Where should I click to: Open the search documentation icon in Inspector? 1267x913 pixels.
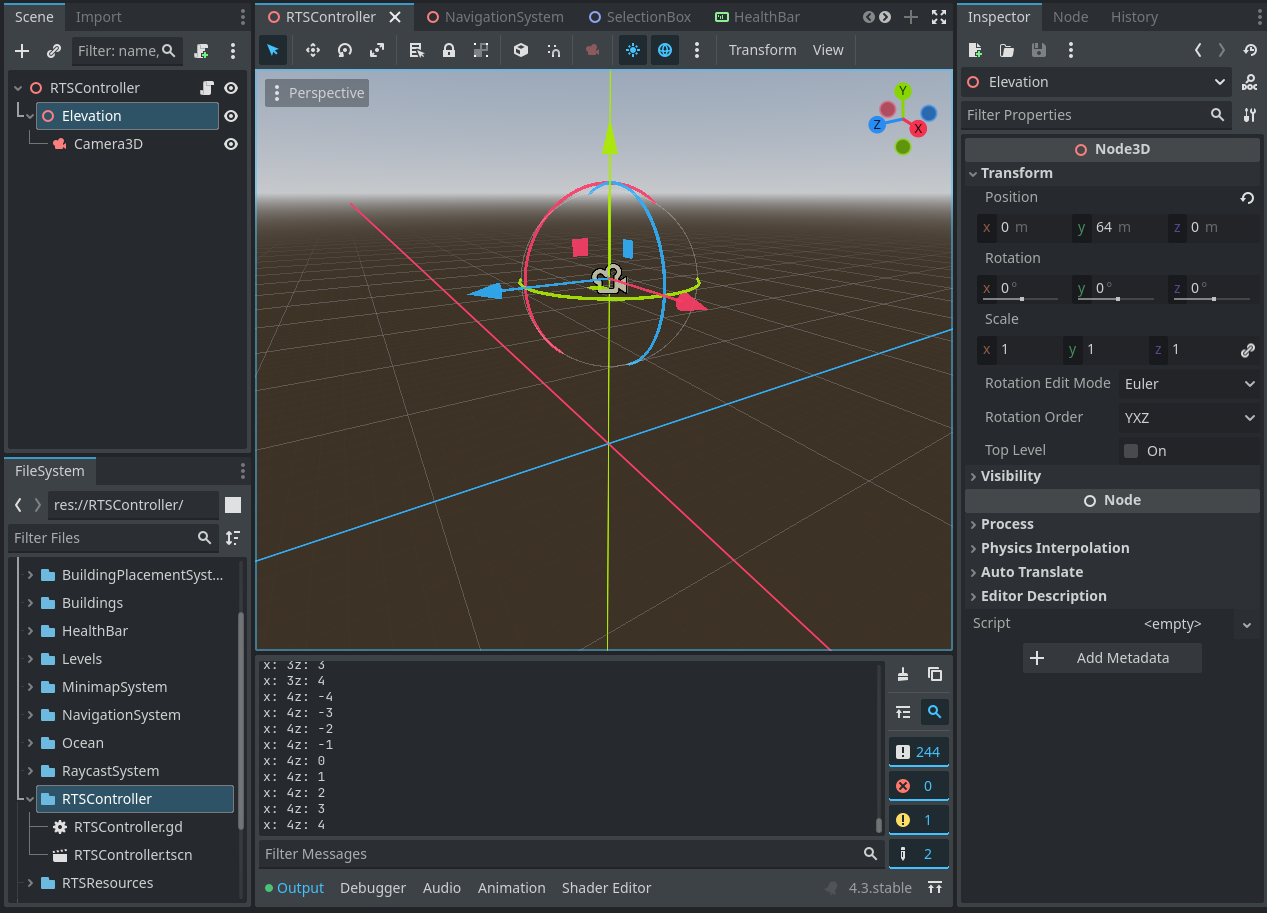click(1249, 82)
